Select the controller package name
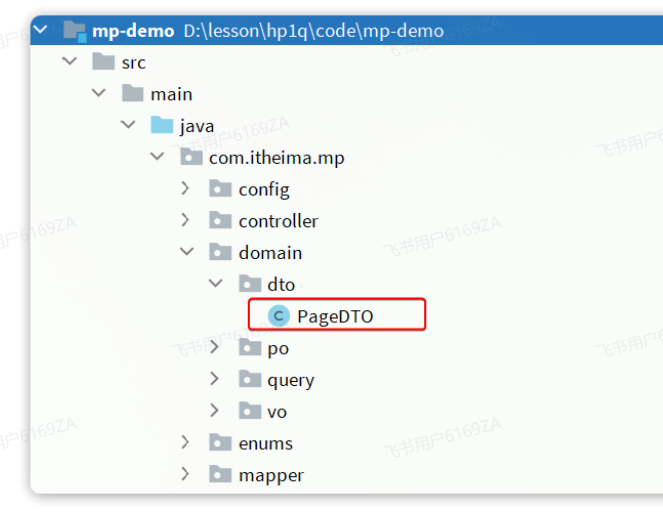Screen dimensions: 663x512 tap(278, 221)
